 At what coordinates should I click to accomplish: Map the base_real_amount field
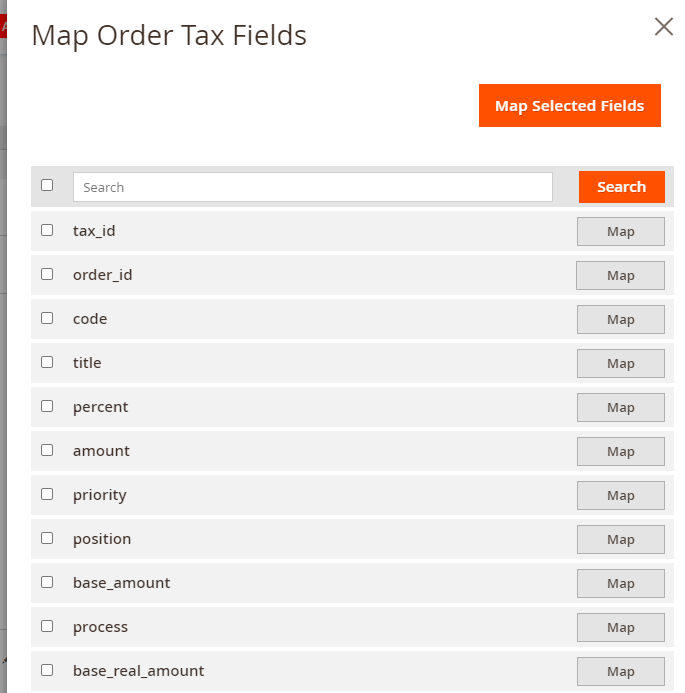[x=620, y=672]
